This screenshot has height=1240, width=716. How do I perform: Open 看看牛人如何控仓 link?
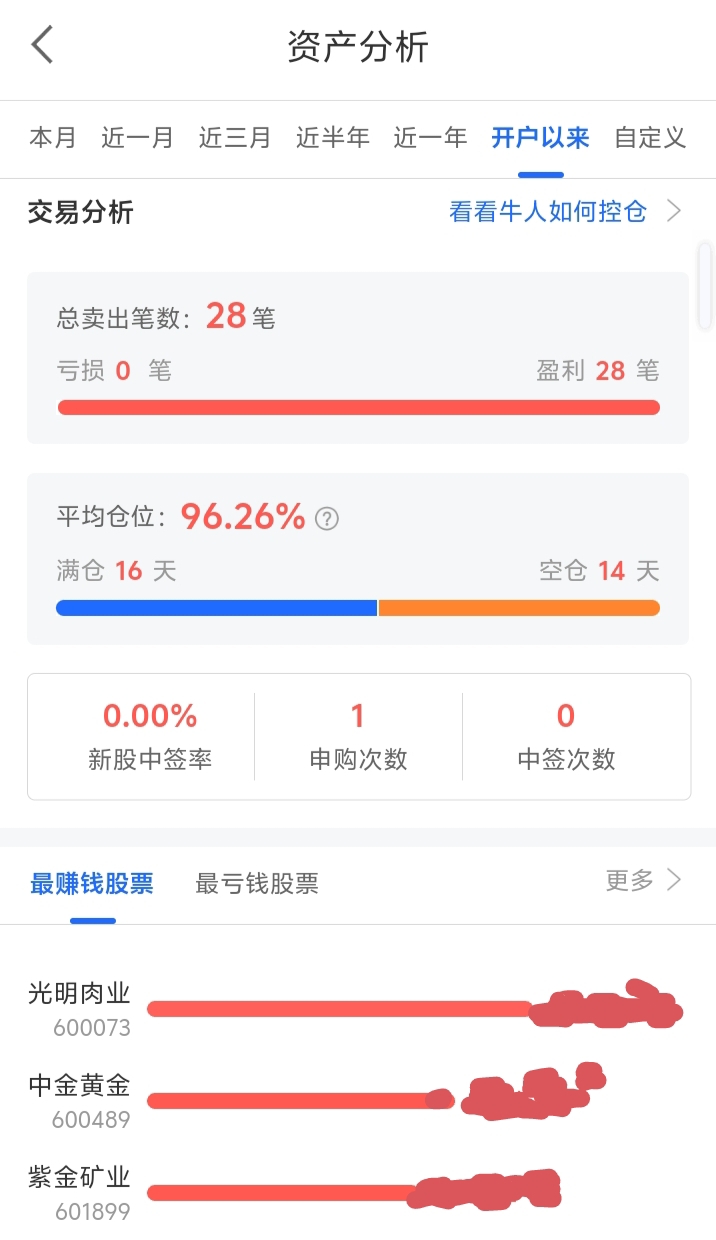coord(548,212)
